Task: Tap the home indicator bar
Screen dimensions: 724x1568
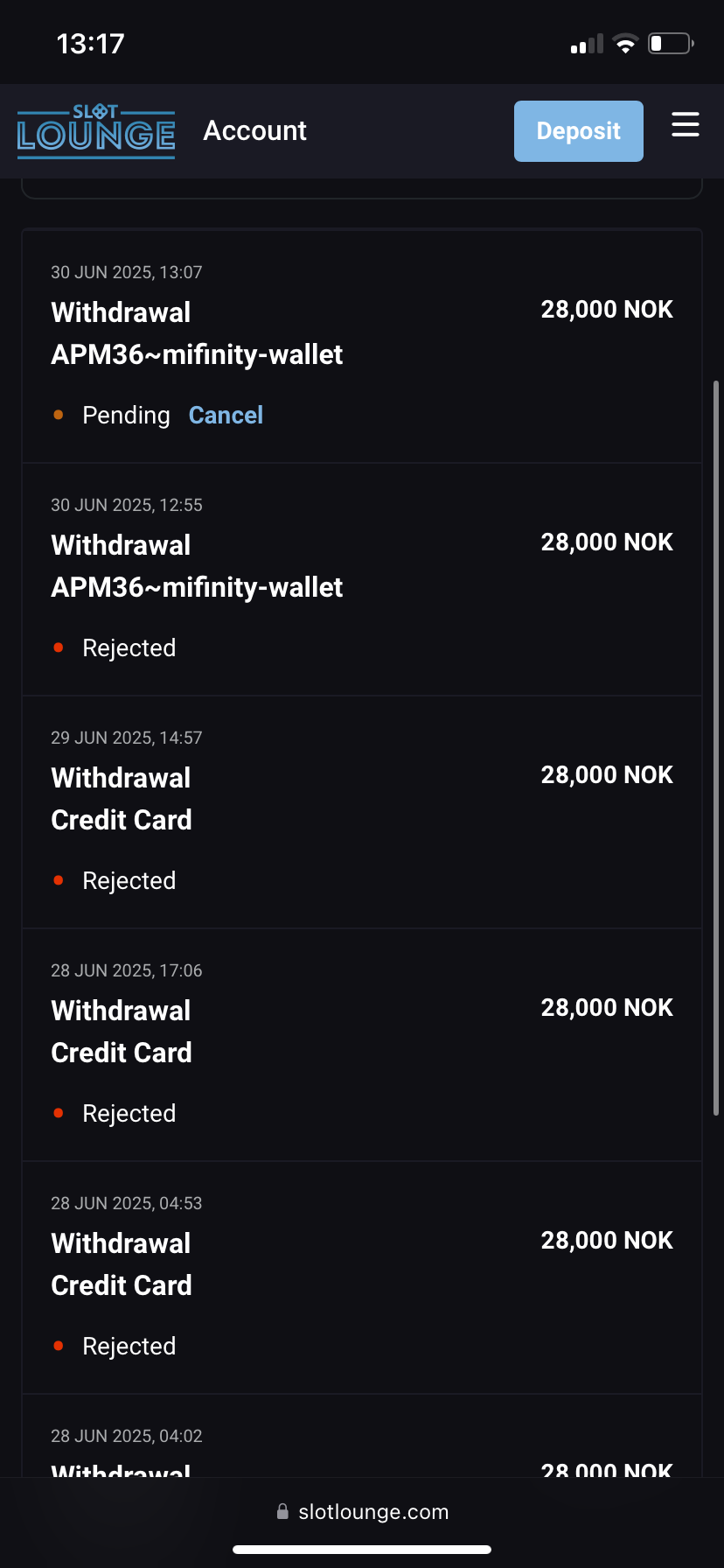Action: (x=362, y=1550)
